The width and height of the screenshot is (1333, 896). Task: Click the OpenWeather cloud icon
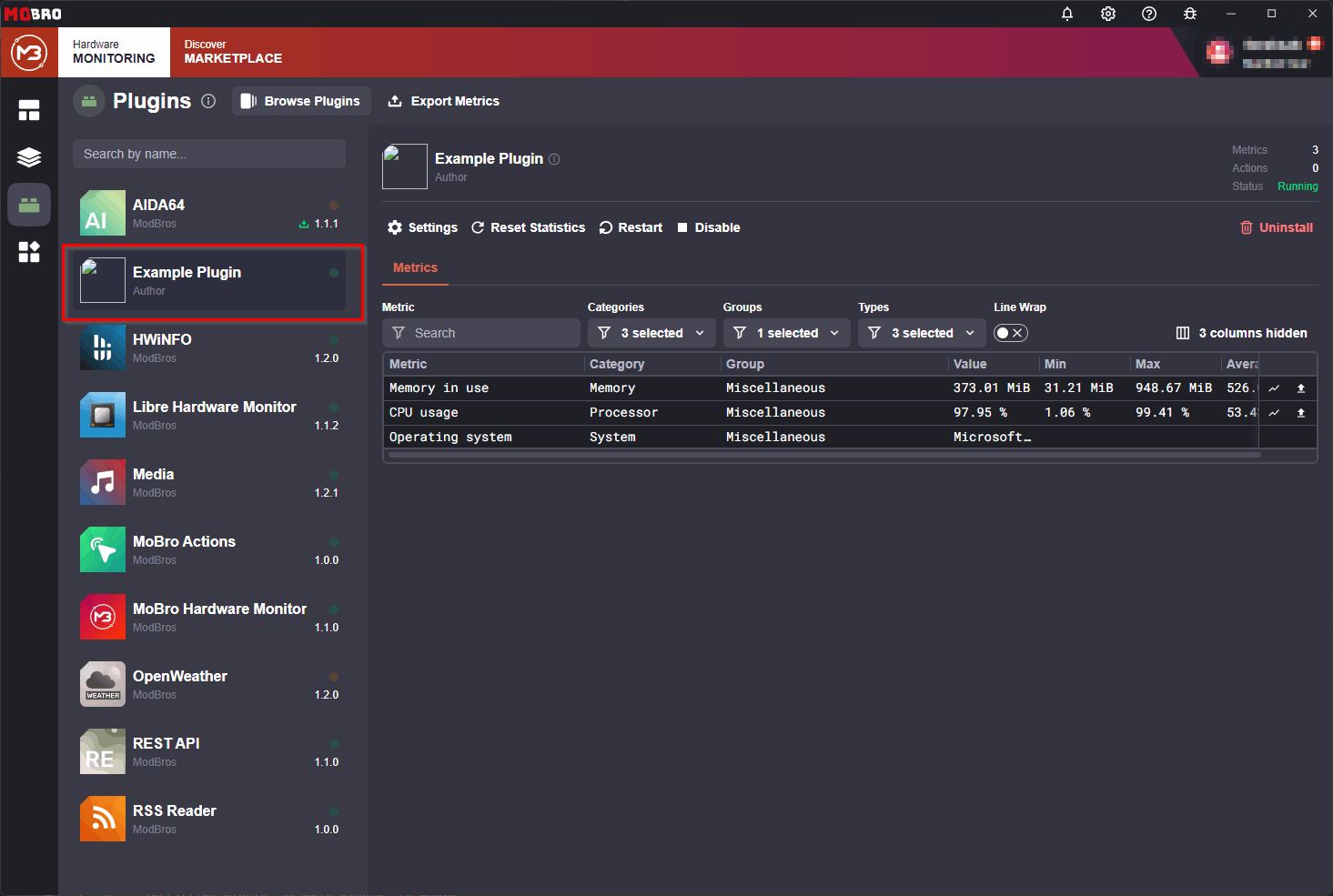(x=103, y=684)
